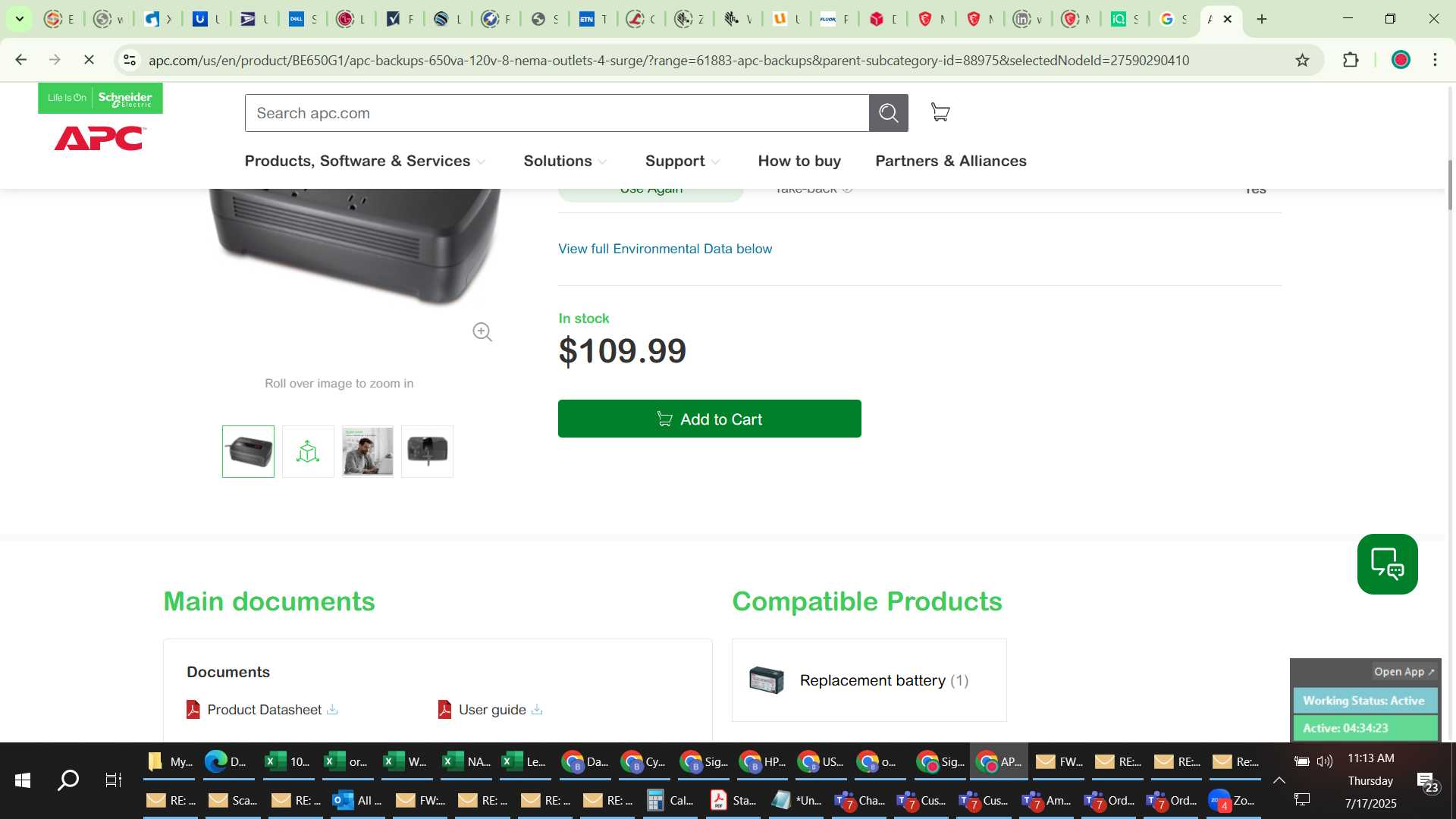
Task: Expand the Solutions menu
Action: 565,161
